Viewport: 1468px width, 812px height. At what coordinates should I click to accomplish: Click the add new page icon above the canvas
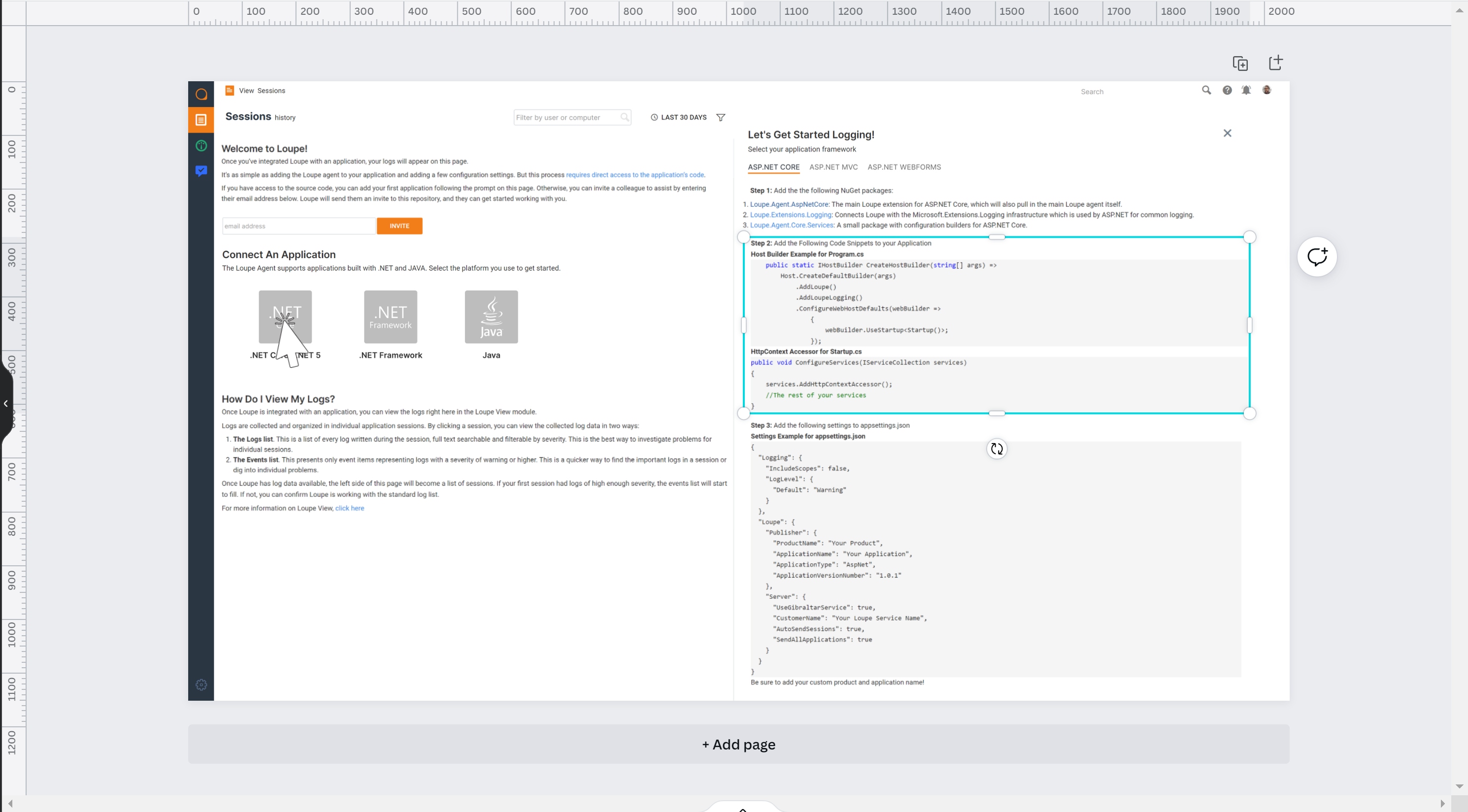point(1275,63)
